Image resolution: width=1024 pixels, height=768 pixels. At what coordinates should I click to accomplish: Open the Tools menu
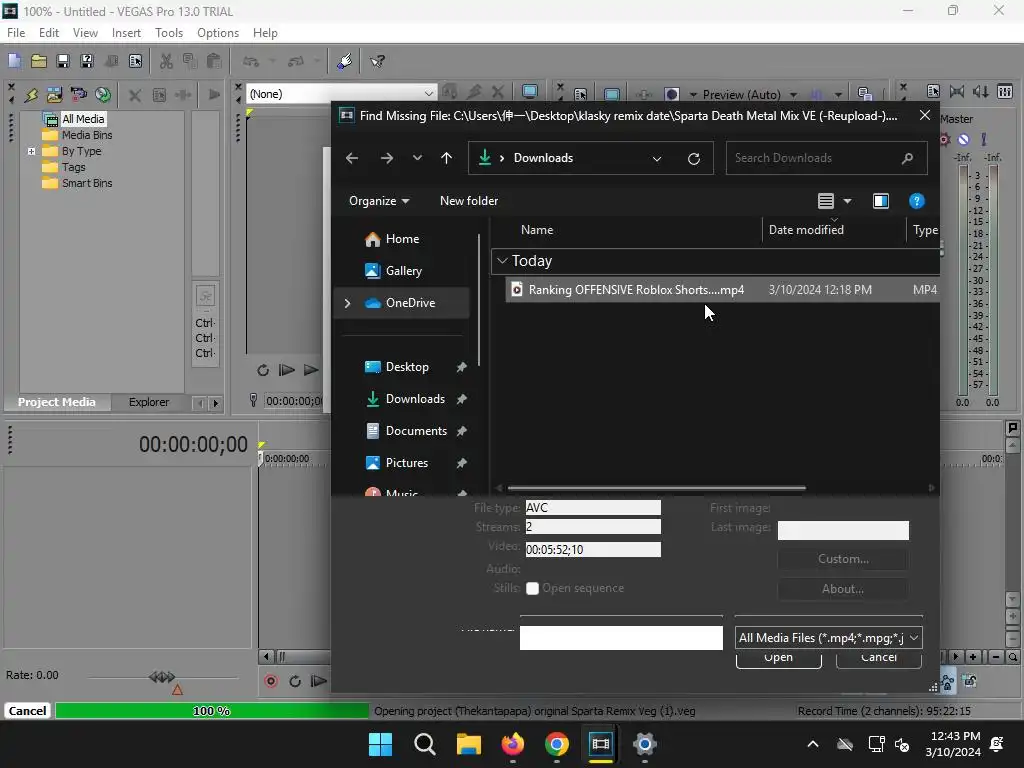pos(169,33)
